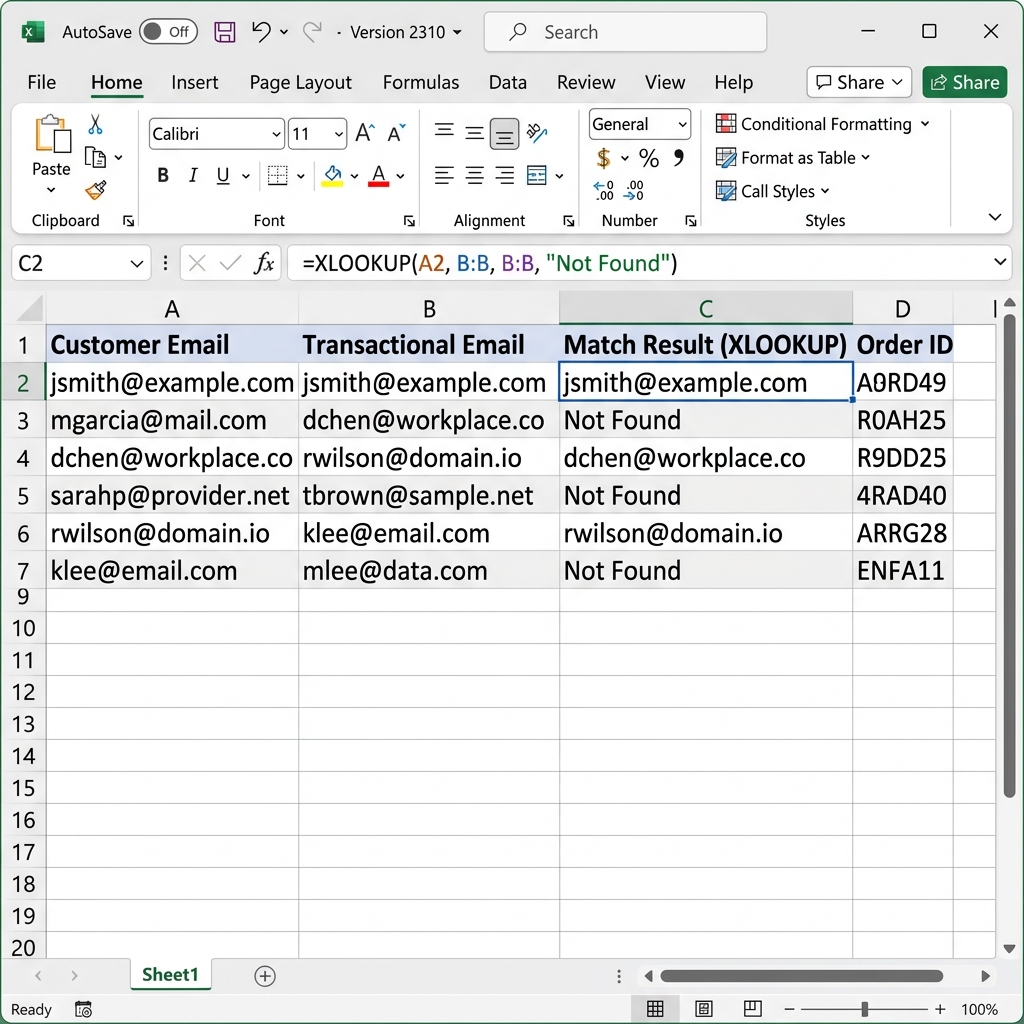The height and width of the screenshot is (1024, 1024).
Task: Collapse the ribbon with chevron
Action: (x=995, y=217)
